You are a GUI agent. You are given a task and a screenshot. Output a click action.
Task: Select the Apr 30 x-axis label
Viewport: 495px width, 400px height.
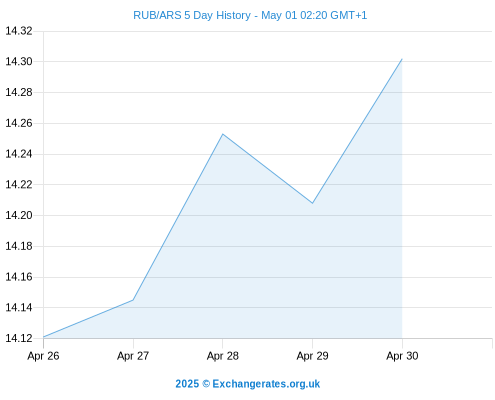(x=402, y=356)
